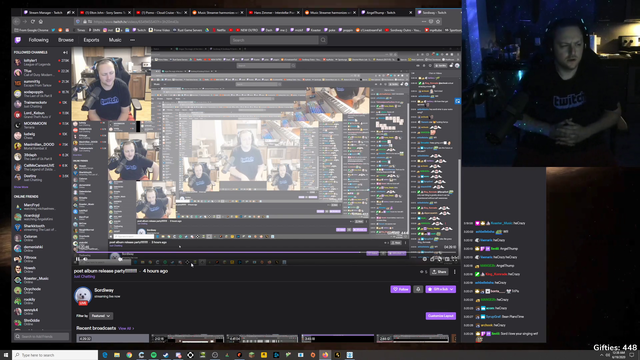Screen dimensions: 640x360
Task: Reload the page with the refresh icon
Action: coord(33,22)
